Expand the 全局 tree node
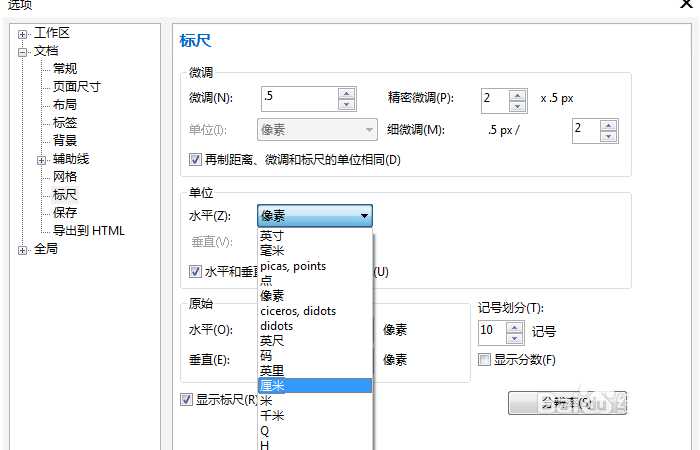 23,249
